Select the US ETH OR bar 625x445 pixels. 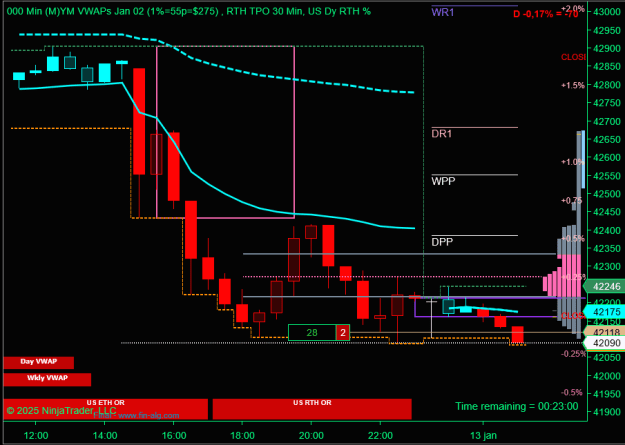(106, 409)
